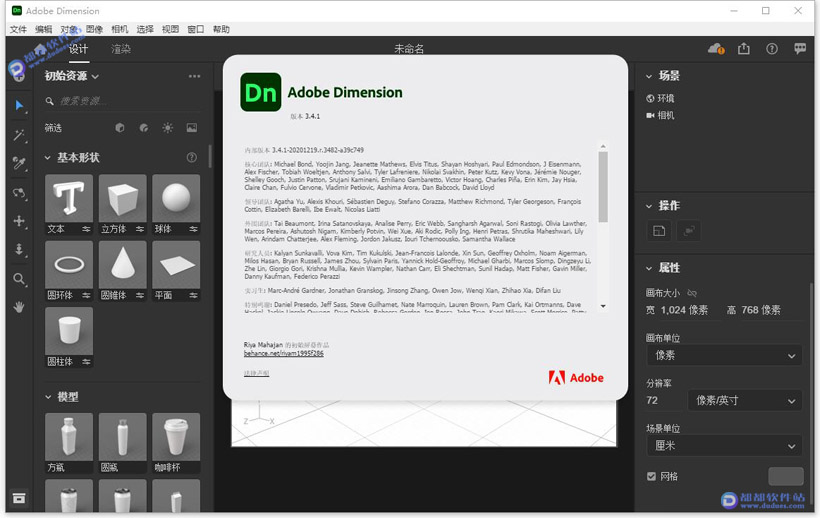
Task: Filter assets by materials icon
Action: point(144,128)
